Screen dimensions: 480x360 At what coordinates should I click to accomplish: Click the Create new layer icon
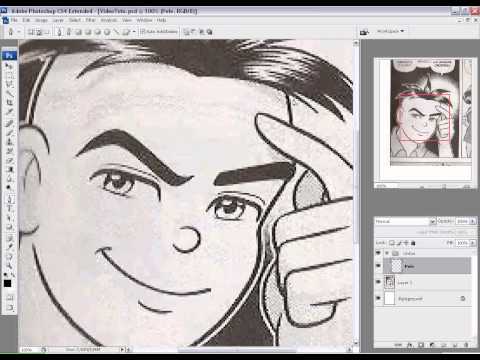455,345
